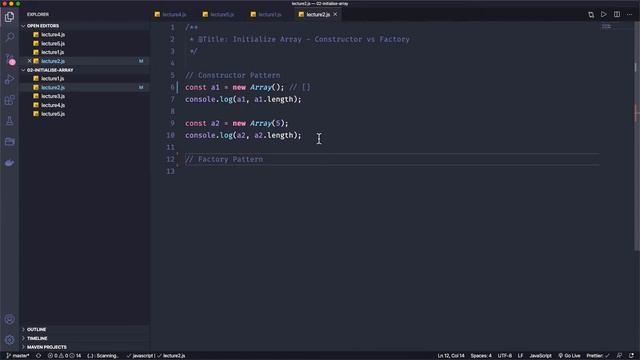Click the synchronize changes icon in status bar
This screenshot has width=640, height=360.
pyautogui.click(x=39, y=356)
